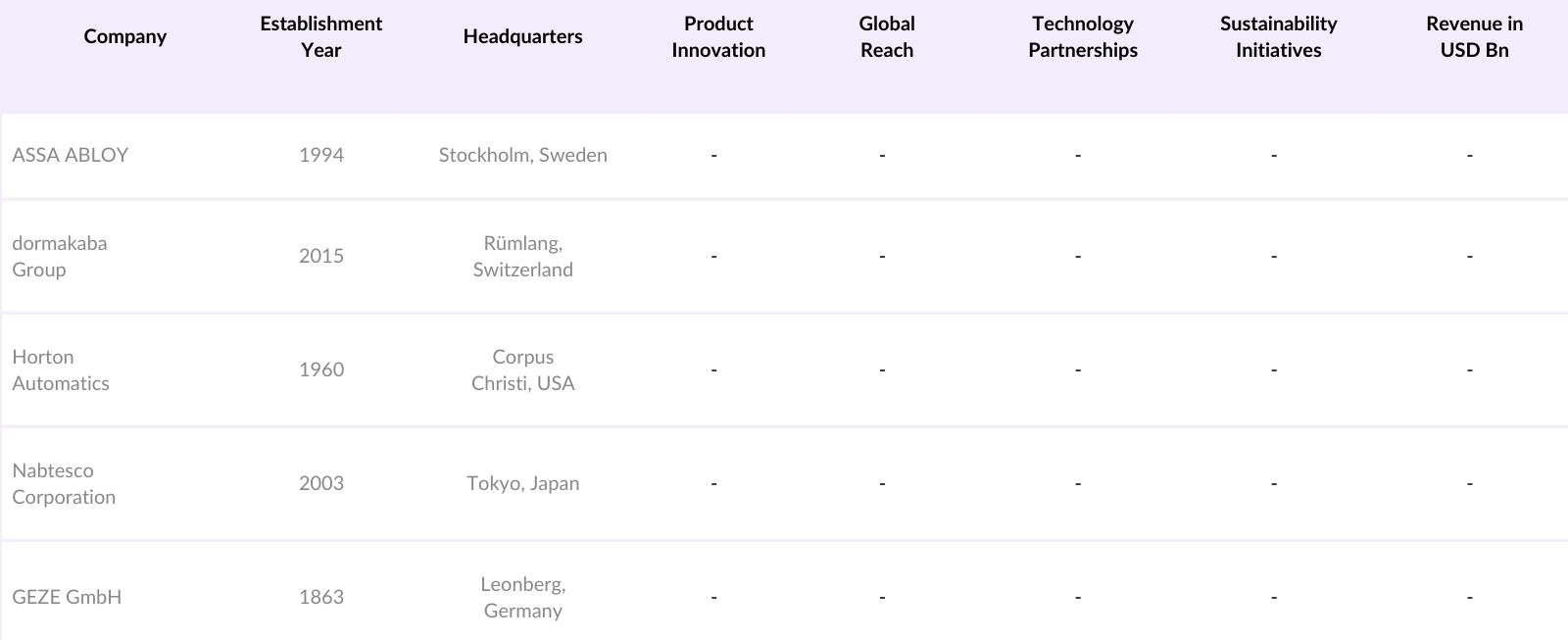The width and height of the screenshot is (1568, 640).
Task: Select the Global Reach column header
Action: pyautogui.click(x=886, y=36)
